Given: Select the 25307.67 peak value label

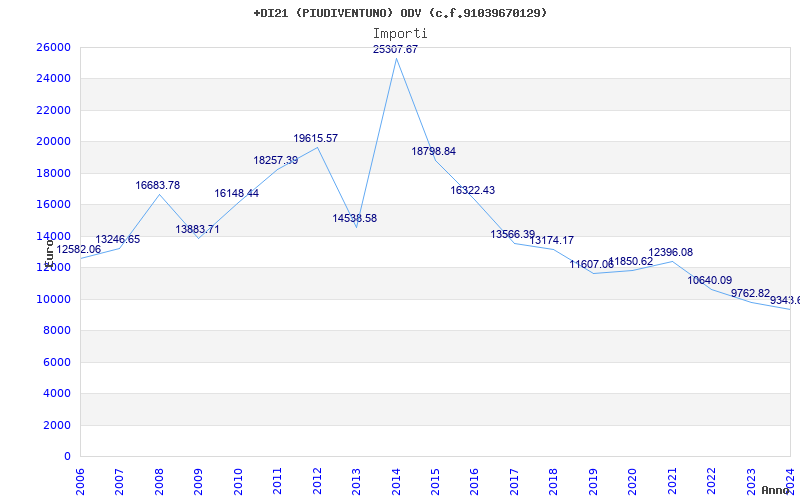Looking at the screenshot, I should (395, 49).
